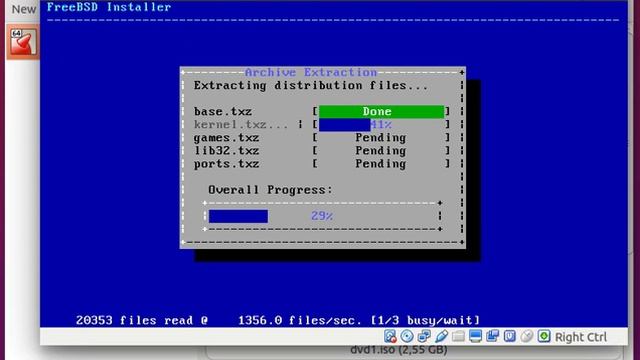Click the FreeBSD Installer header text
Image resolution: width=640 pixels, height=360 pixels.
click(109, 7)
